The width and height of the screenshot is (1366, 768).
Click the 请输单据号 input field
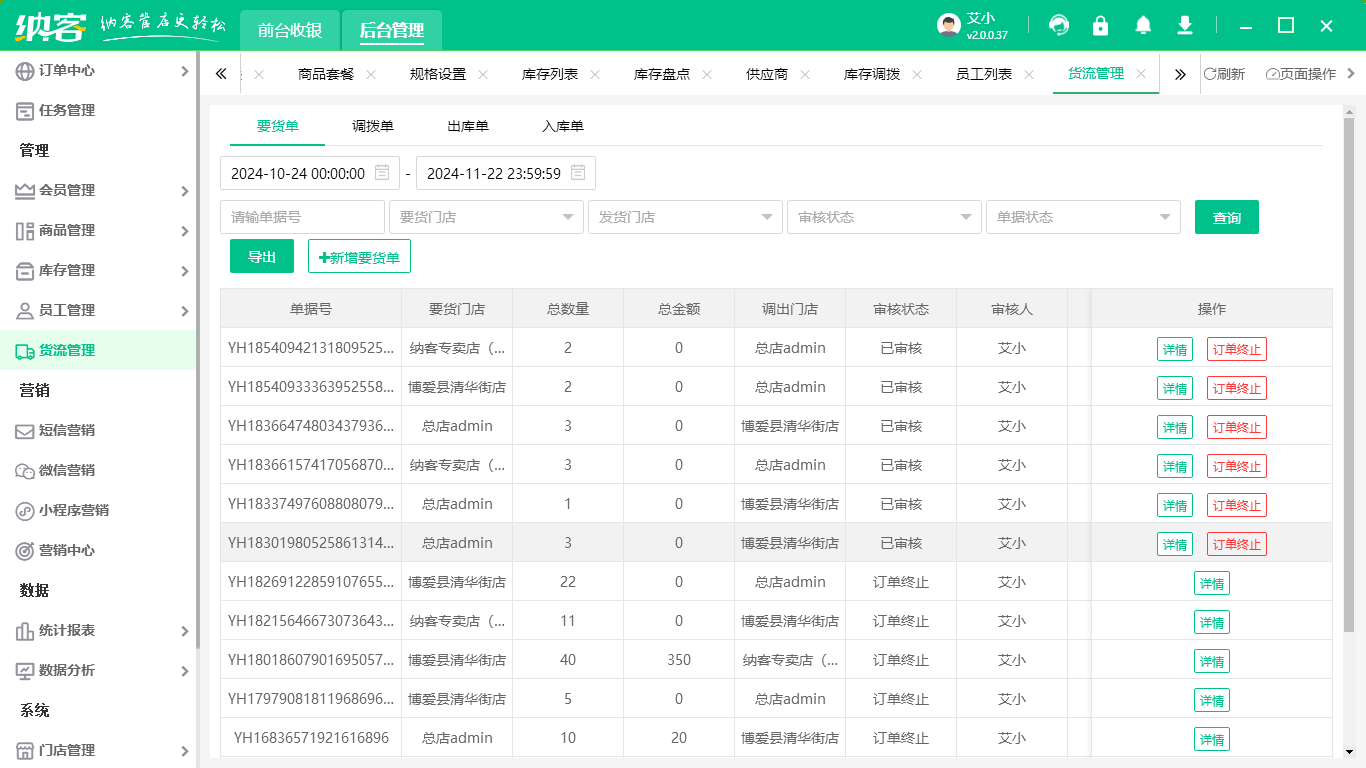(302, 217)
